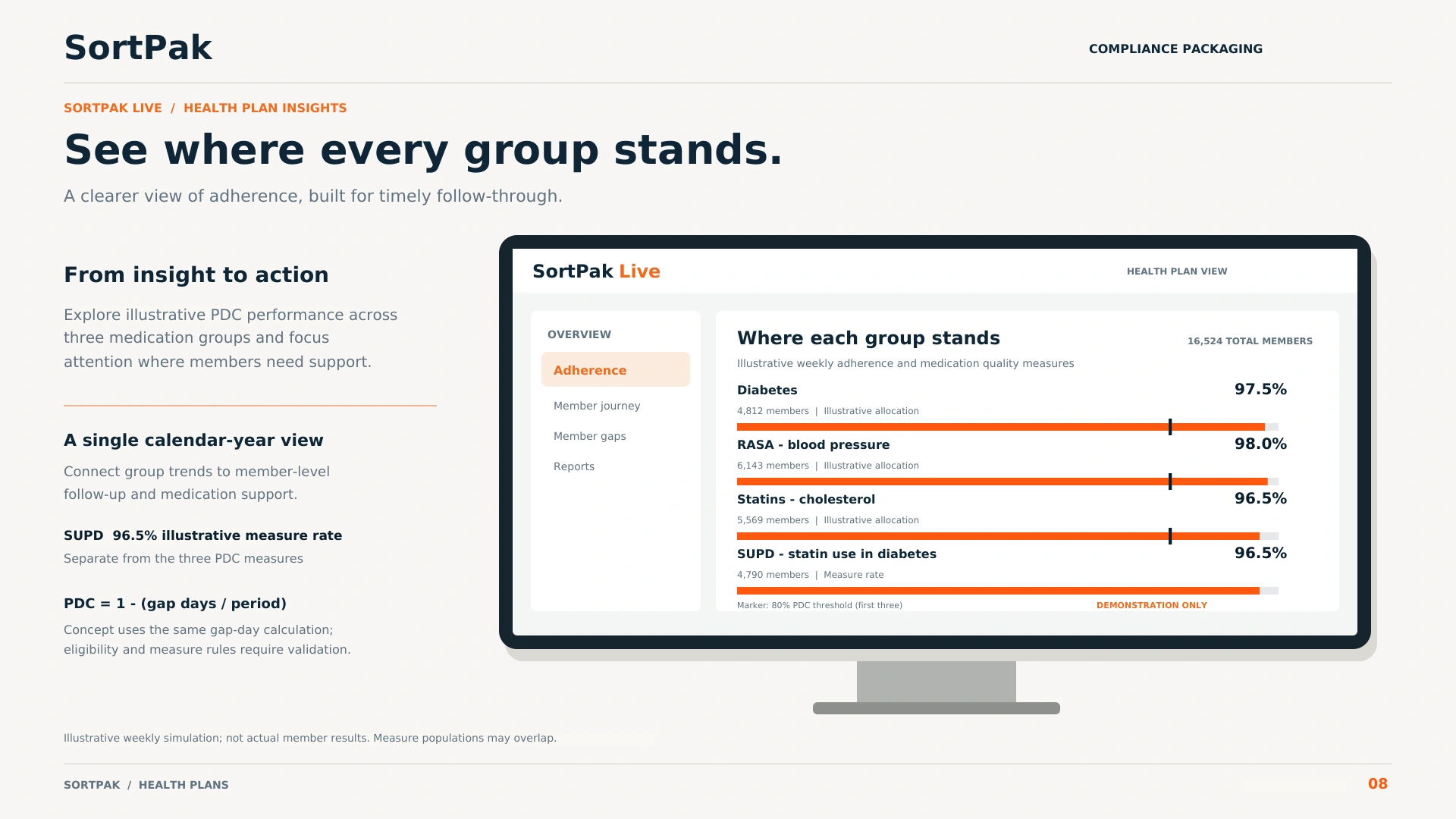Image resolution: width=1456 pixels, height=819 pixels.
Task: Click the SortPak logo at top of slide
Action: coord(138,48)
